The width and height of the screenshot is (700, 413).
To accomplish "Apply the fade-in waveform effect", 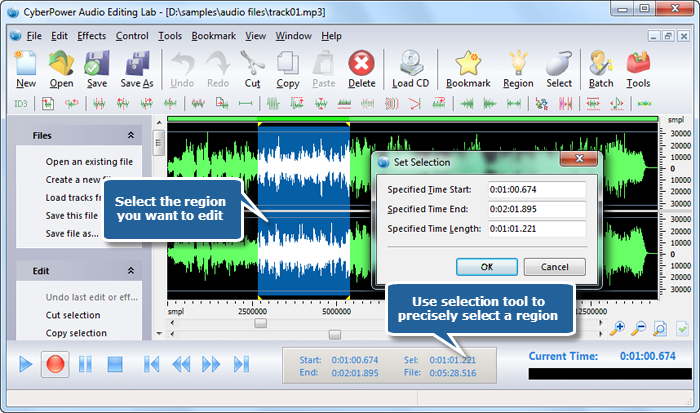I will tap(466, 104).
